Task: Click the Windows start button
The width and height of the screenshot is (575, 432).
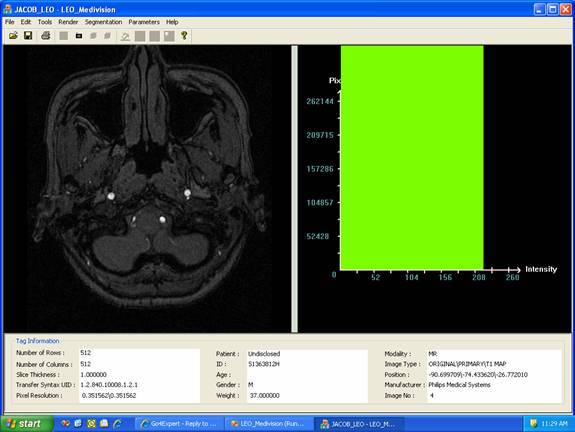Action: 26,424
